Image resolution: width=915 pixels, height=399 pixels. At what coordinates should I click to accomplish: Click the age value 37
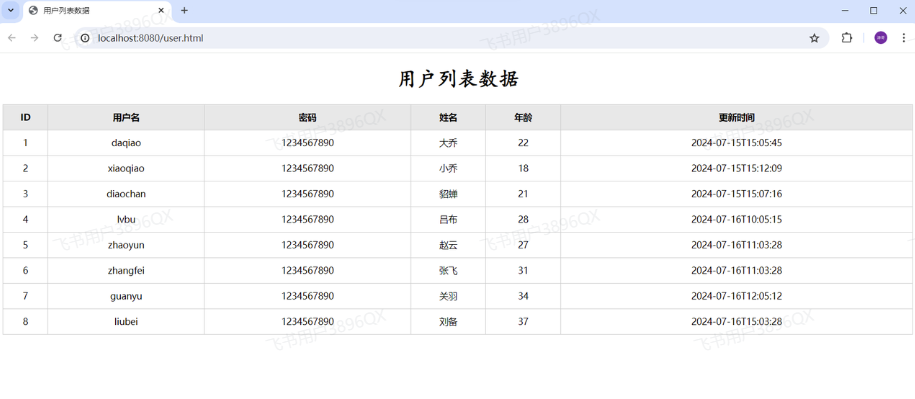point(523,322)
